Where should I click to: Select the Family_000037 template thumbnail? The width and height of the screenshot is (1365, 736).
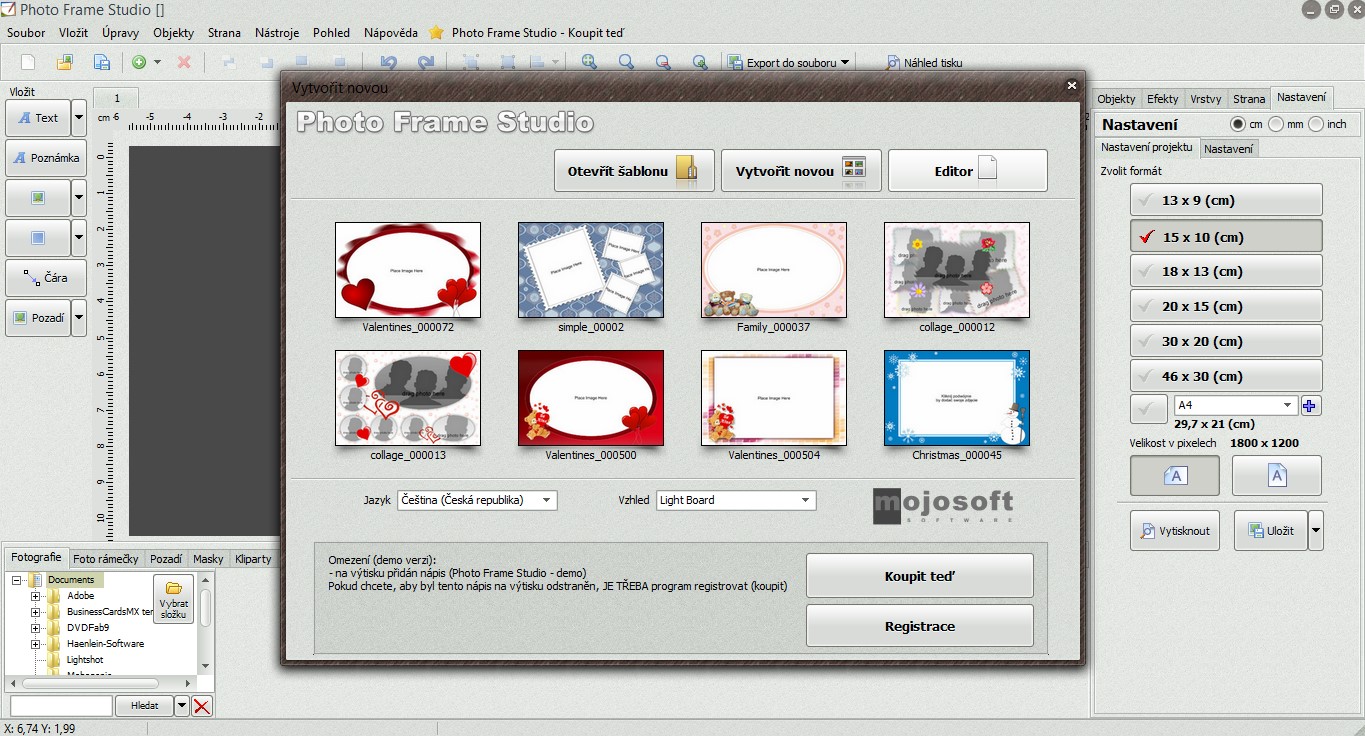coord(774,270)
